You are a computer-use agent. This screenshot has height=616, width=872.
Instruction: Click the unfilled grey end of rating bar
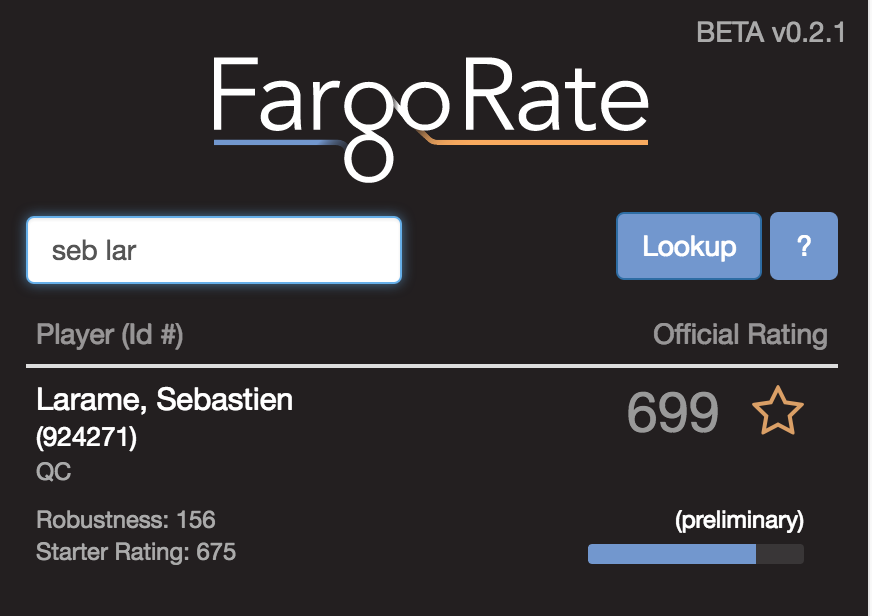780,554
